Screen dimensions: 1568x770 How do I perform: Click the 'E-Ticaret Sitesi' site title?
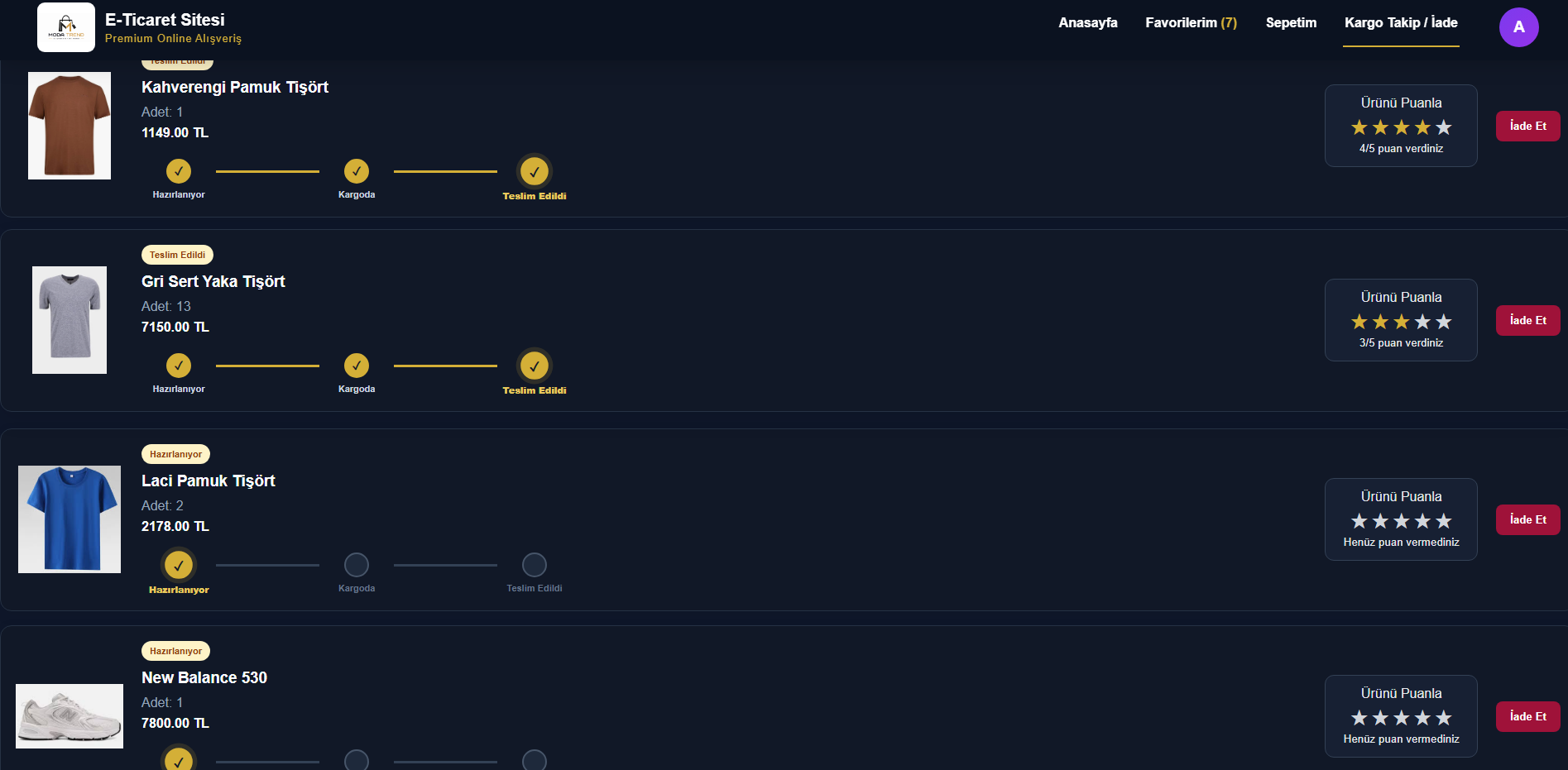pyautogui.click(x=165, y=20)
